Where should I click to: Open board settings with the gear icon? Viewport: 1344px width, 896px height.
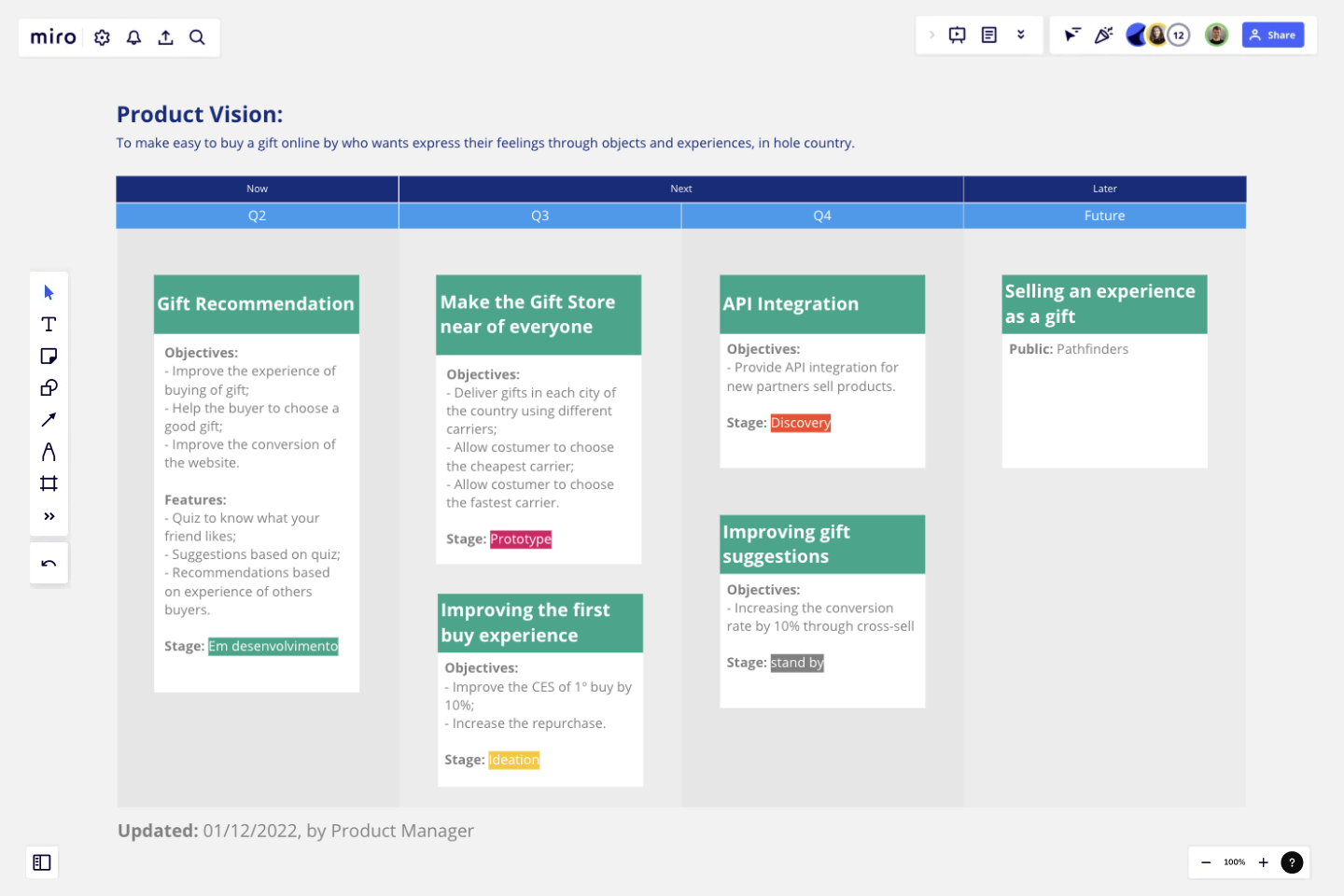(102, 37)
